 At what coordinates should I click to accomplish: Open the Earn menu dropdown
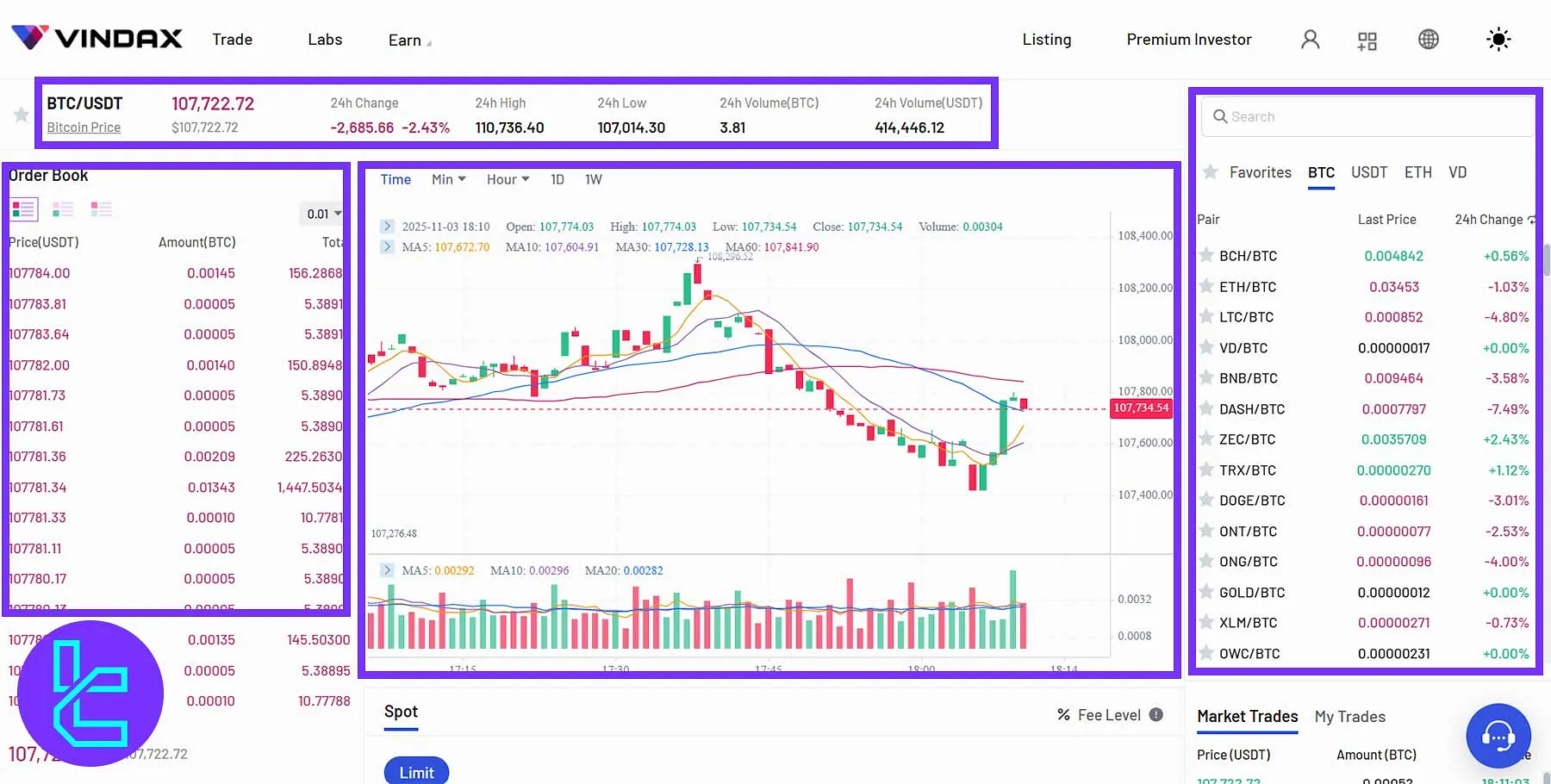pyautogui.click(x=407, y=39)
